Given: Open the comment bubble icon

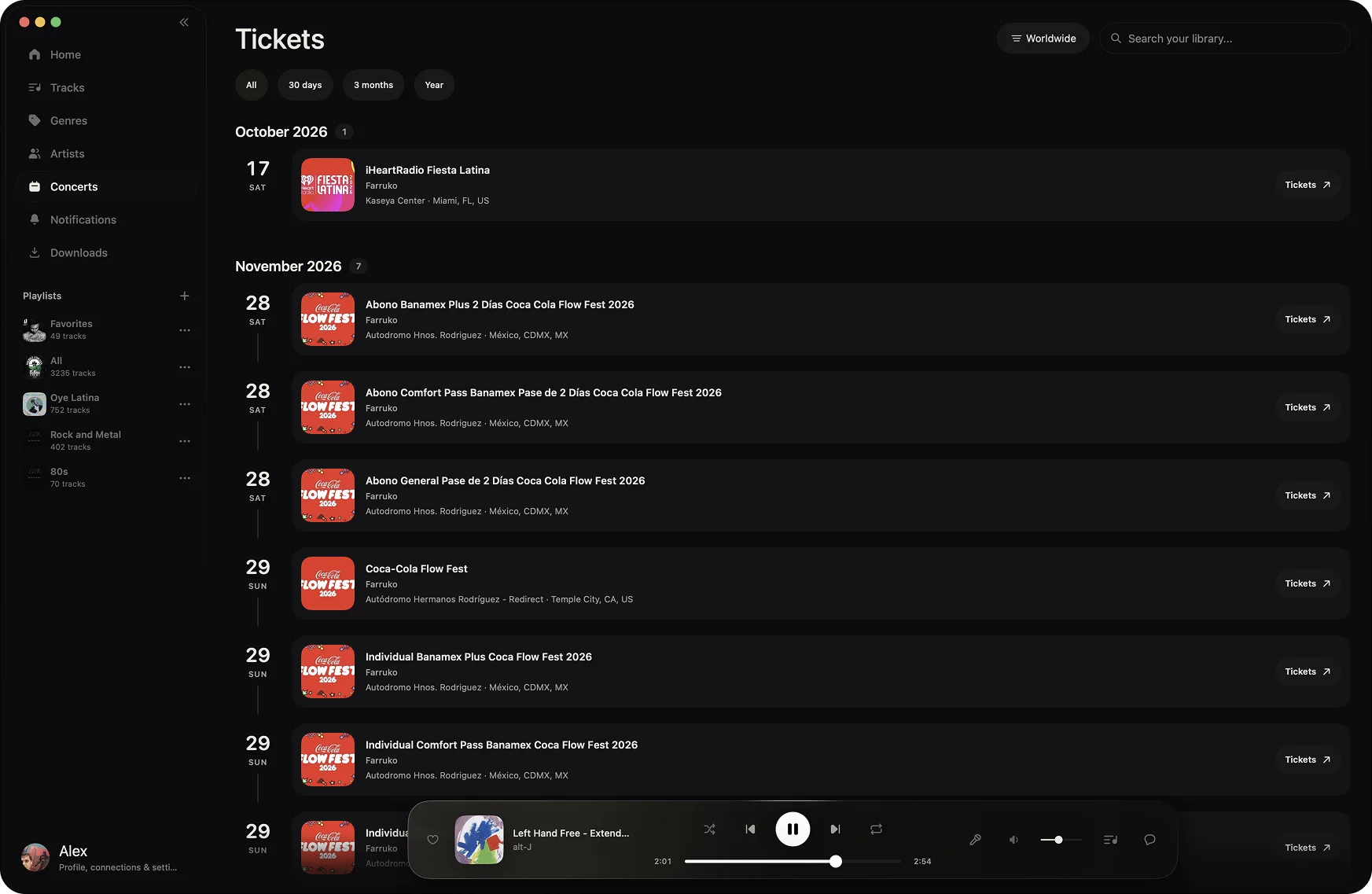Looking at the screenshot, I should pos(1149,840).
